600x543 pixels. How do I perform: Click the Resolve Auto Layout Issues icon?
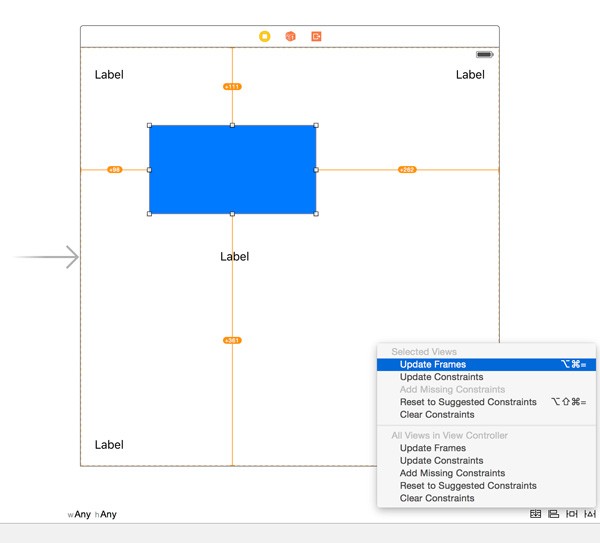coord(590,514)
